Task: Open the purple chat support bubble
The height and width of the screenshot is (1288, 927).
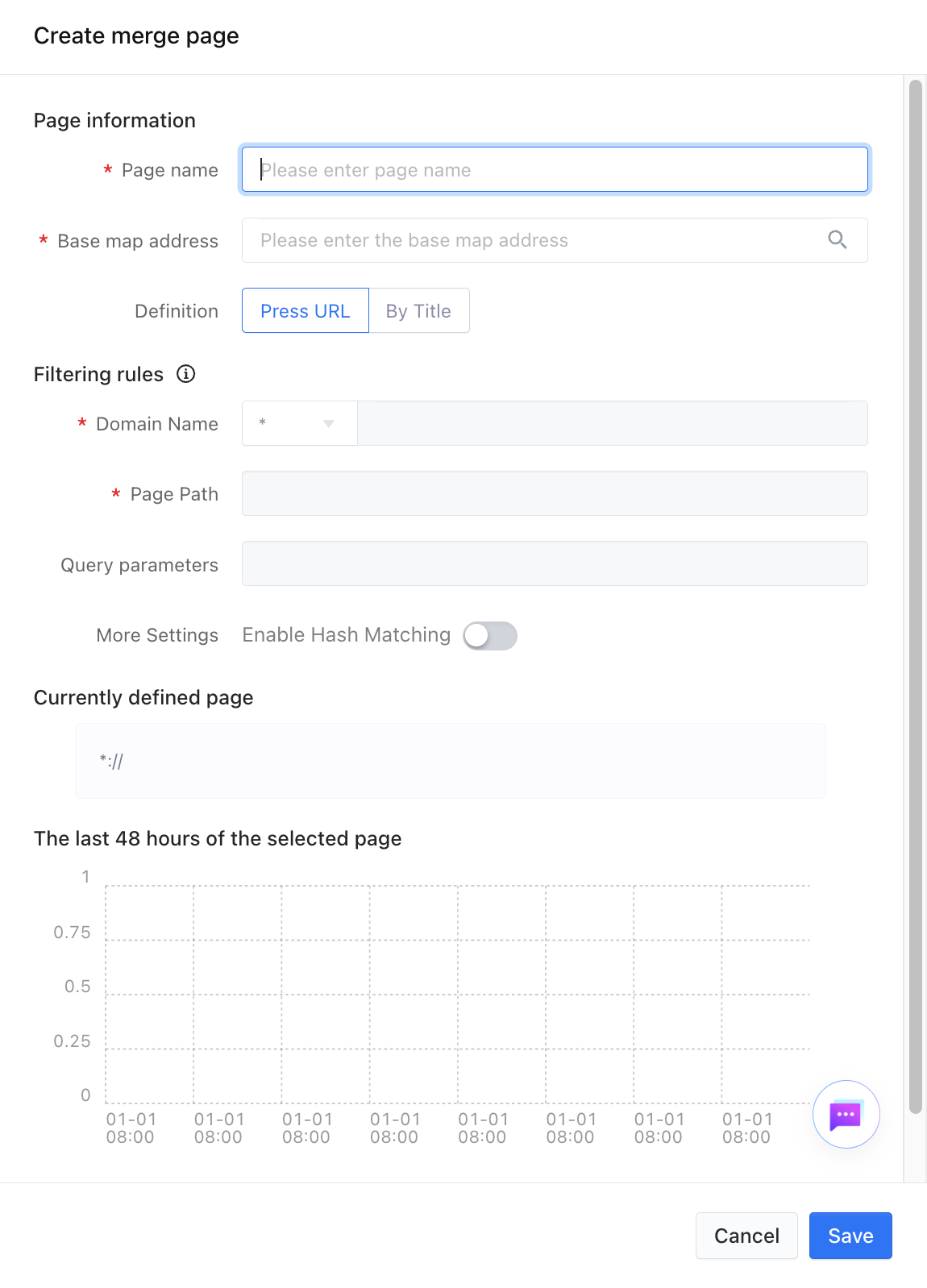Action: click(846, 1115)
